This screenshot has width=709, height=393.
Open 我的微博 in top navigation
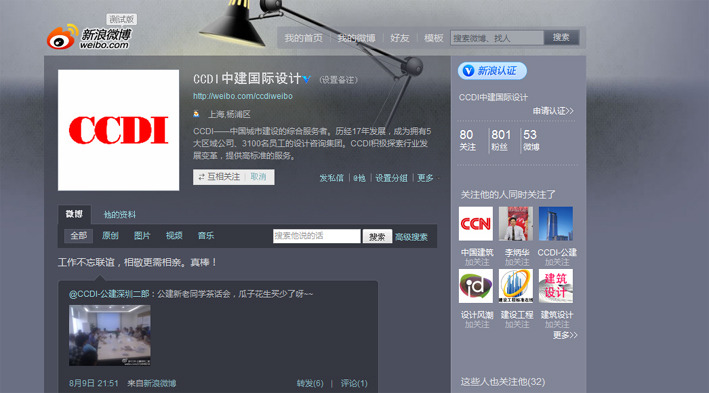pos(356,38)
